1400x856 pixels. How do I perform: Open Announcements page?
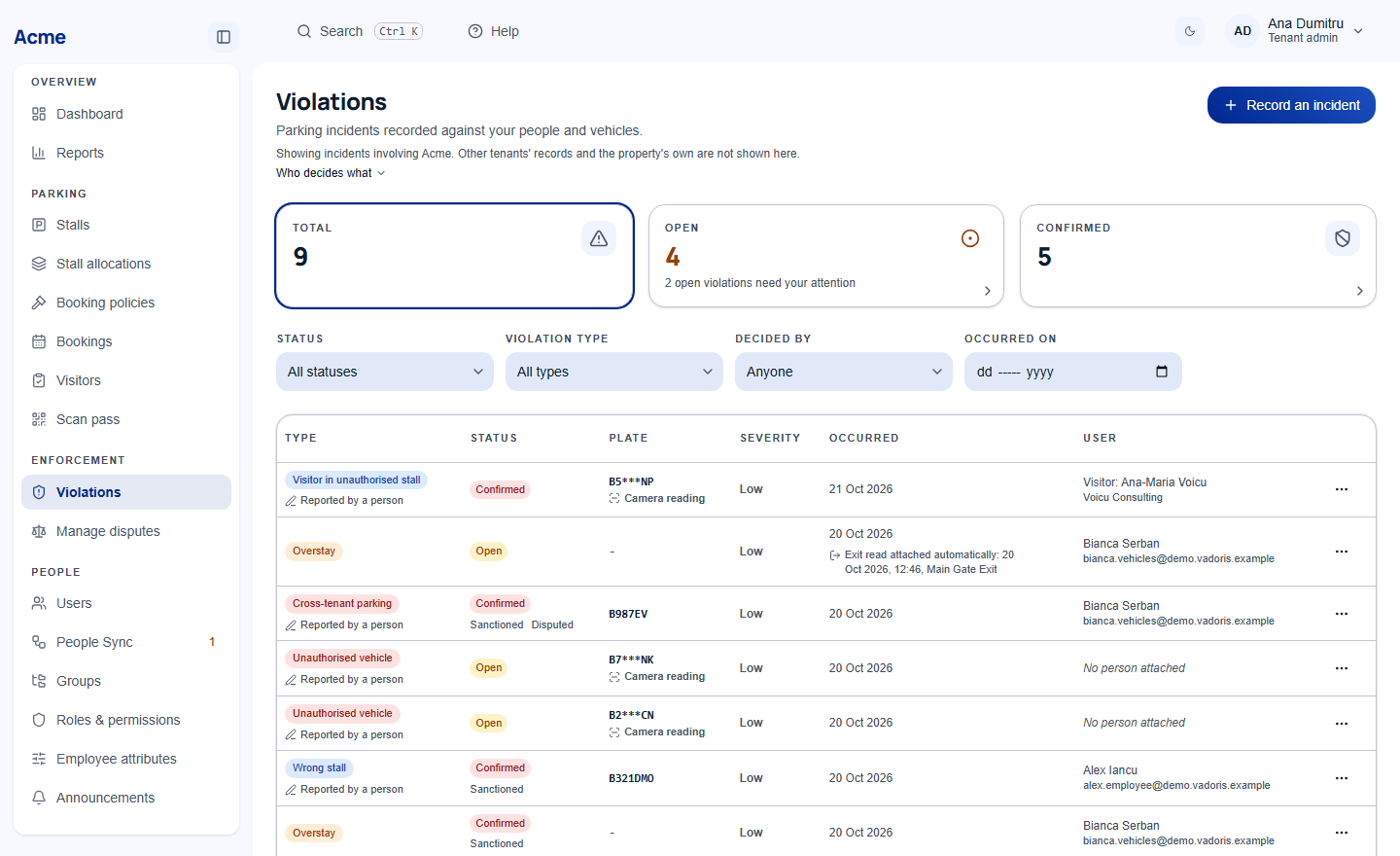pos(126,798)
